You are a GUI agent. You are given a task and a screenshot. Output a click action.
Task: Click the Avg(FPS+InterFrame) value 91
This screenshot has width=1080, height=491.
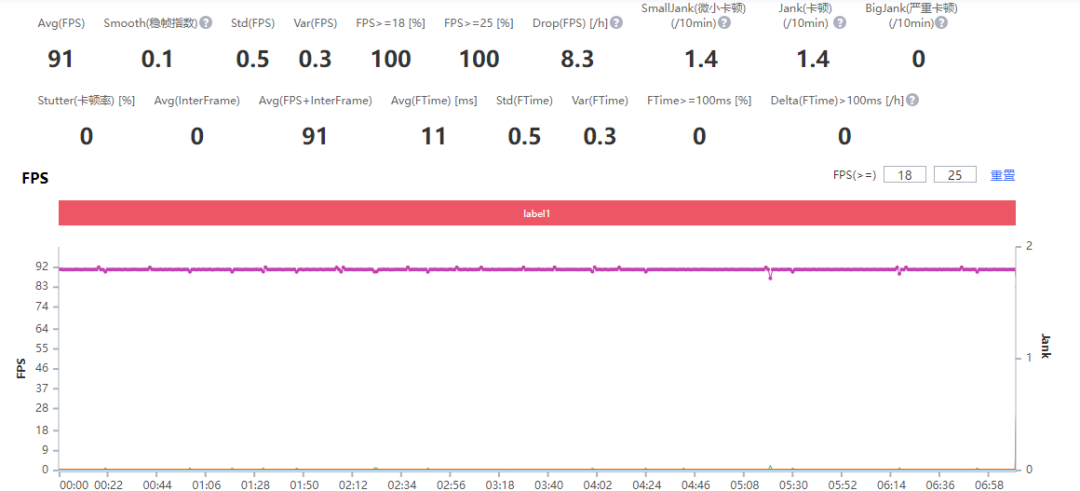pos(315,137)
